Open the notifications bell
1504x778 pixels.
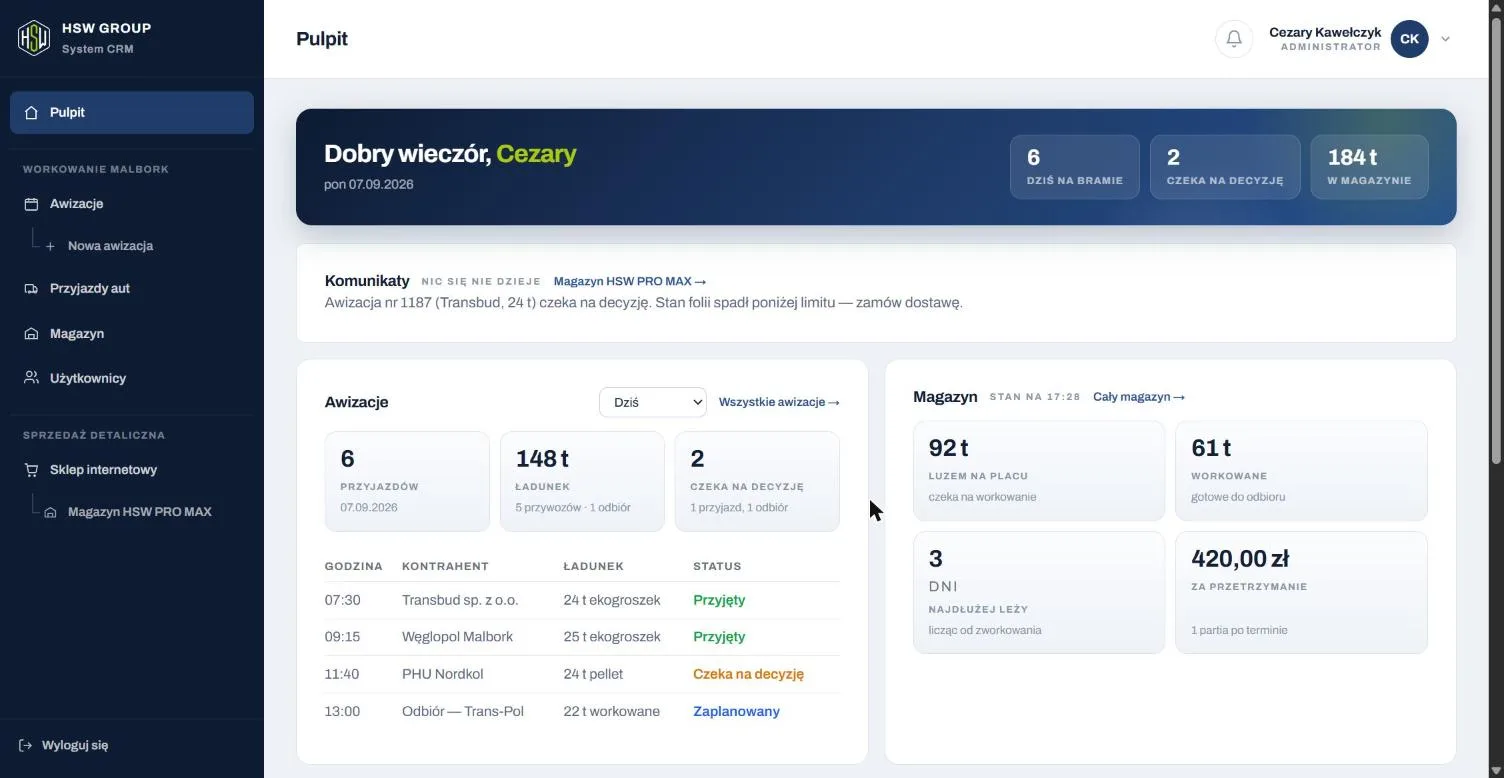point(1234,39)
